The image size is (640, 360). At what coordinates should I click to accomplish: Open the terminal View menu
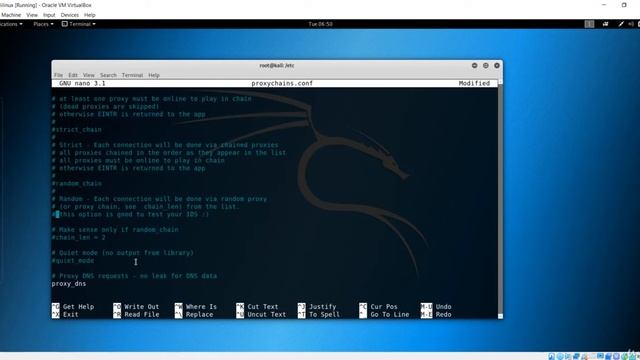tap(89, 75)
